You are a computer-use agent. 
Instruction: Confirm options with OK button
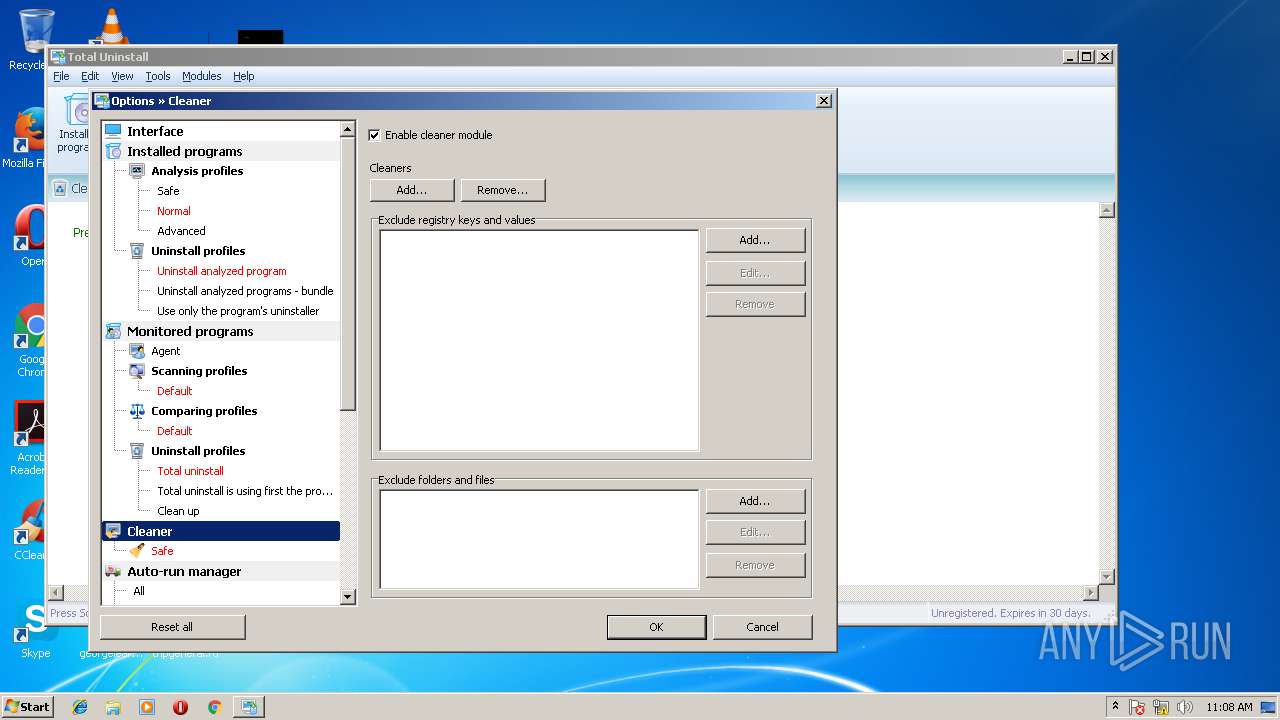coord(656,627)
